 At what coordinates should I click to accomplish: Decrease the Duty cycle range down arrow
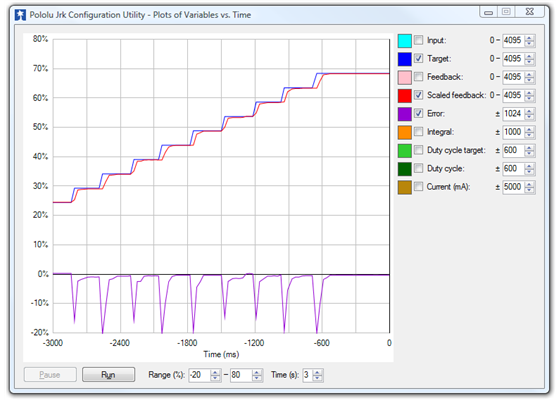point(529,172)
